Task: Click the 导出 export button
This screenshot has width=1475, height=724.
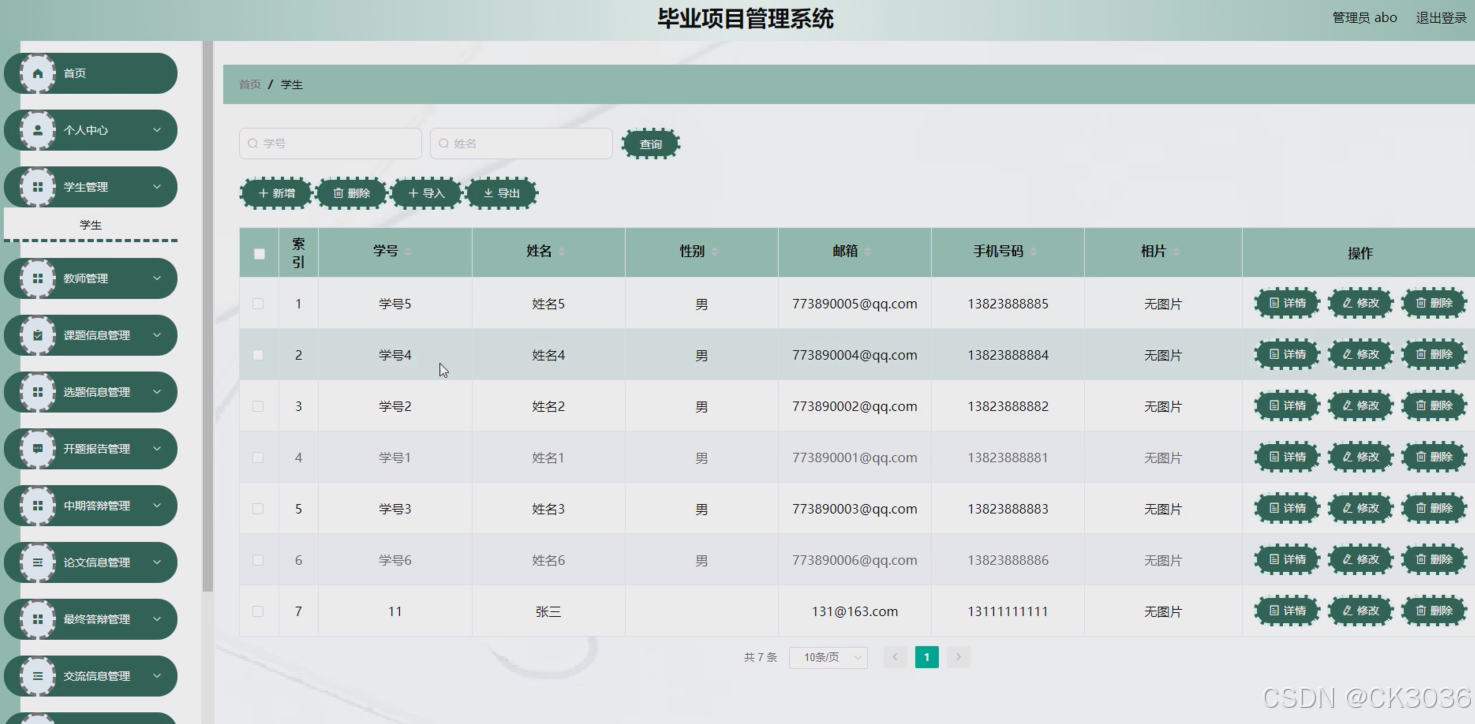Action: click(x=502, y=193)
